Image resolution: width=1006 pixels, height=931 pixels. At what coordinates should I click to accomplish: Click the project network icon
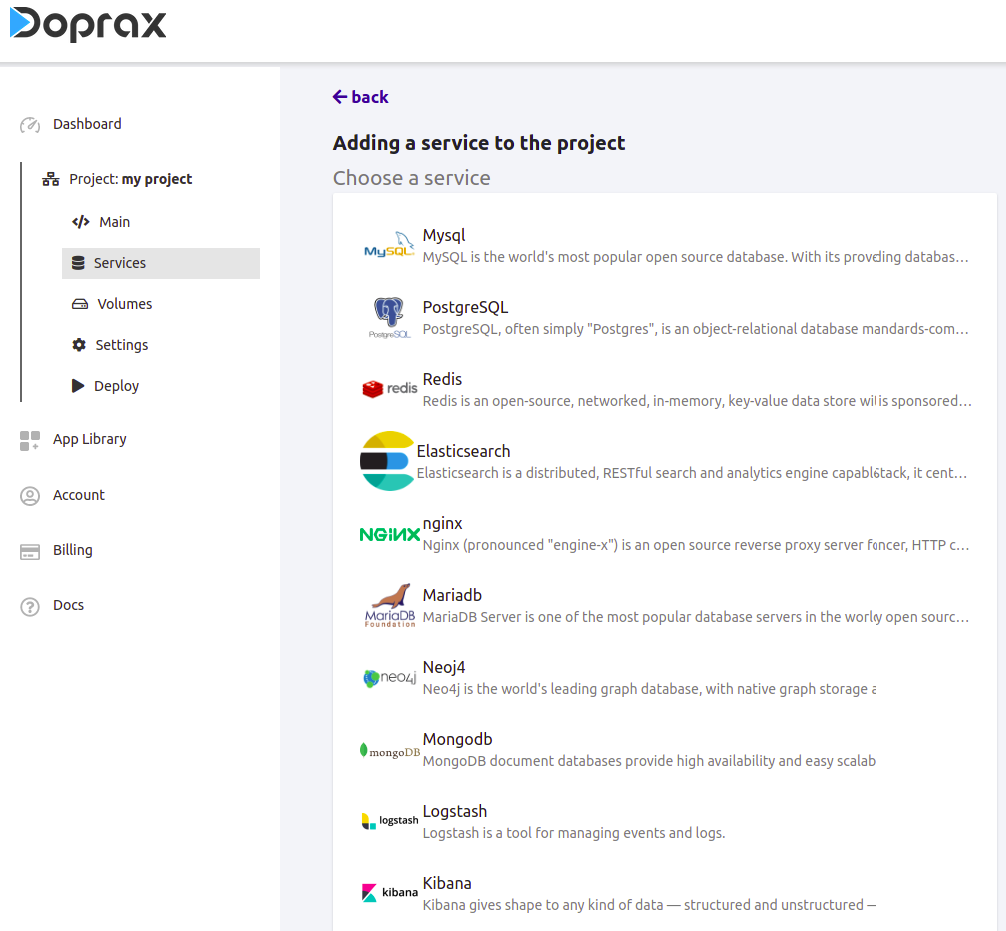(51, 179)
